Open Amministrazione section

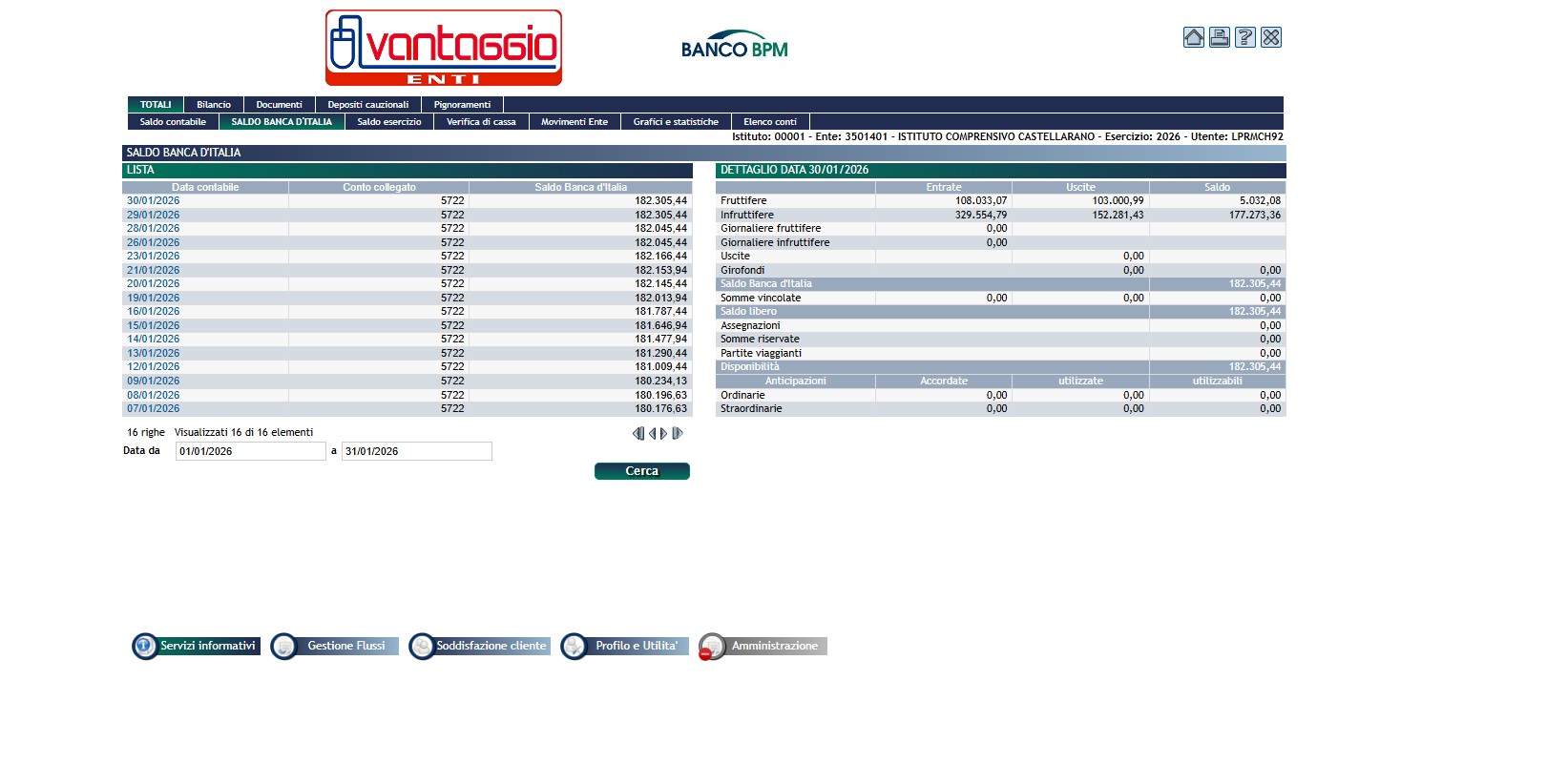point(775,646)
